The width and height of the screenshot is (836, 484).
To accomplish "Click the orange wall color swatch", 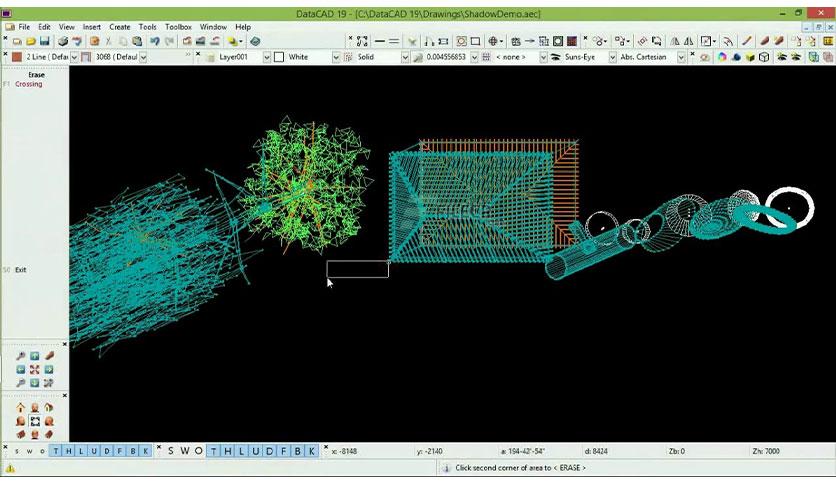I will 17,57.
